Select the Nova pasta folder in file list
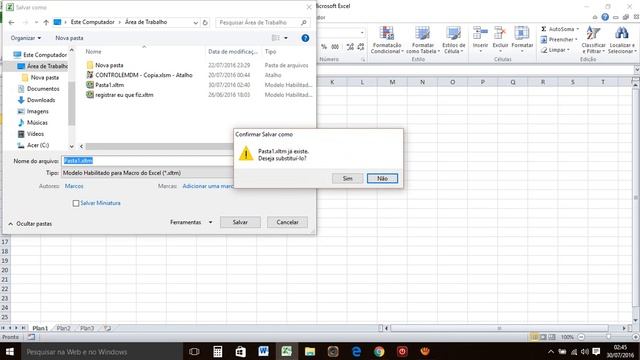640x360 pixels. click(105, 65)
